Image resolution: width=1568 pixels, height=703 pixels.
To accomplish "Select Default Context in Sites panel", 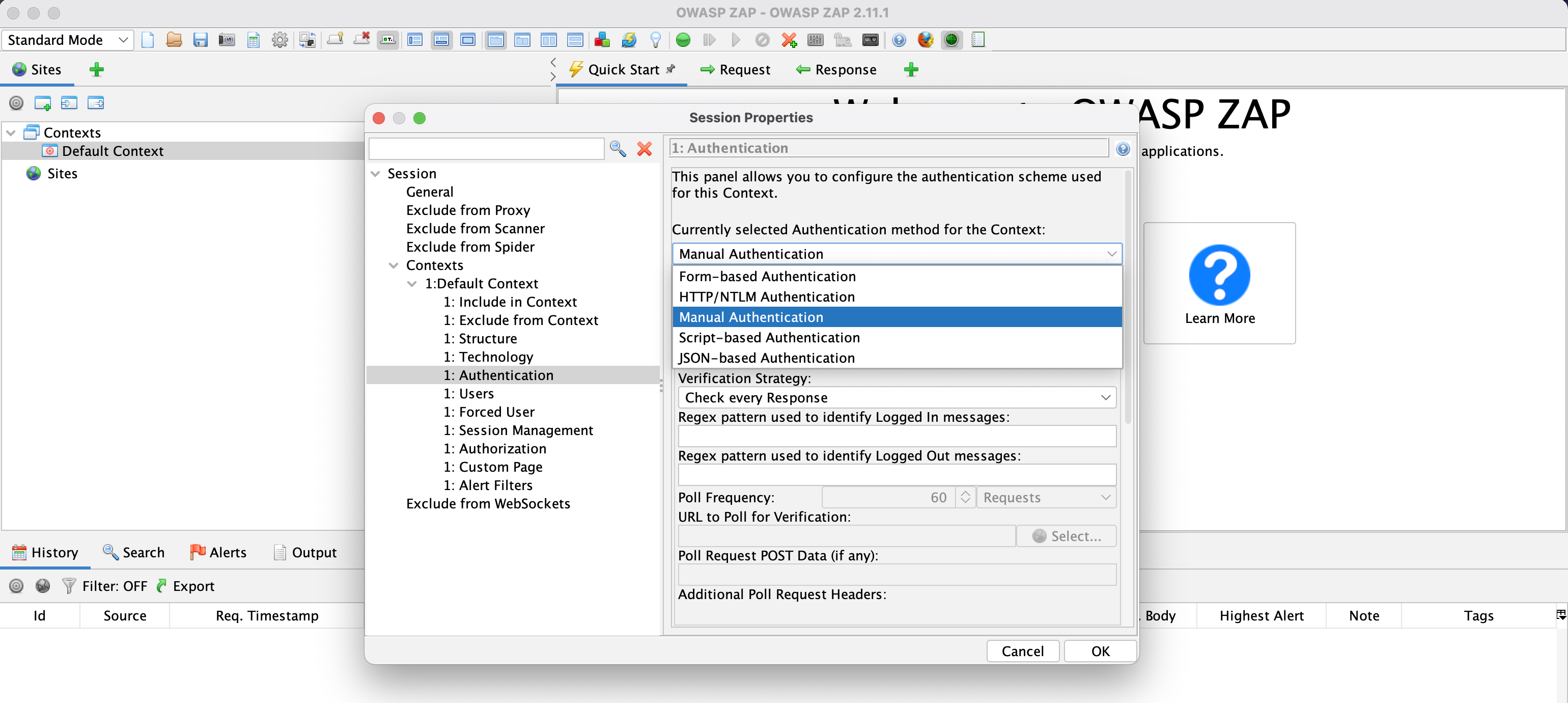I will (112, 151).
